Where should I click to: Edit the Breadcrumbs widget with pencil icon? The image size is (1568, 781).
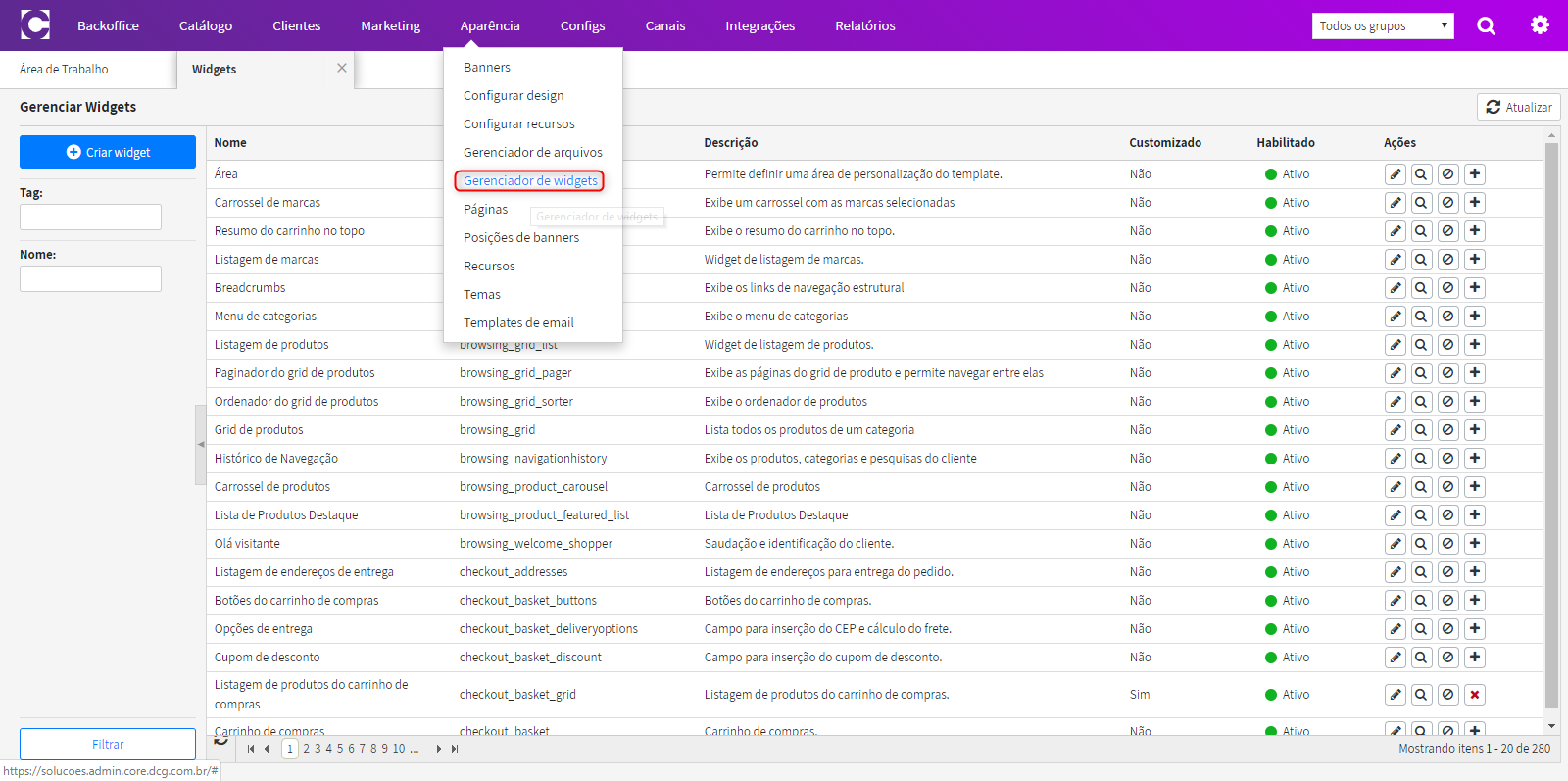point(1396,288)
